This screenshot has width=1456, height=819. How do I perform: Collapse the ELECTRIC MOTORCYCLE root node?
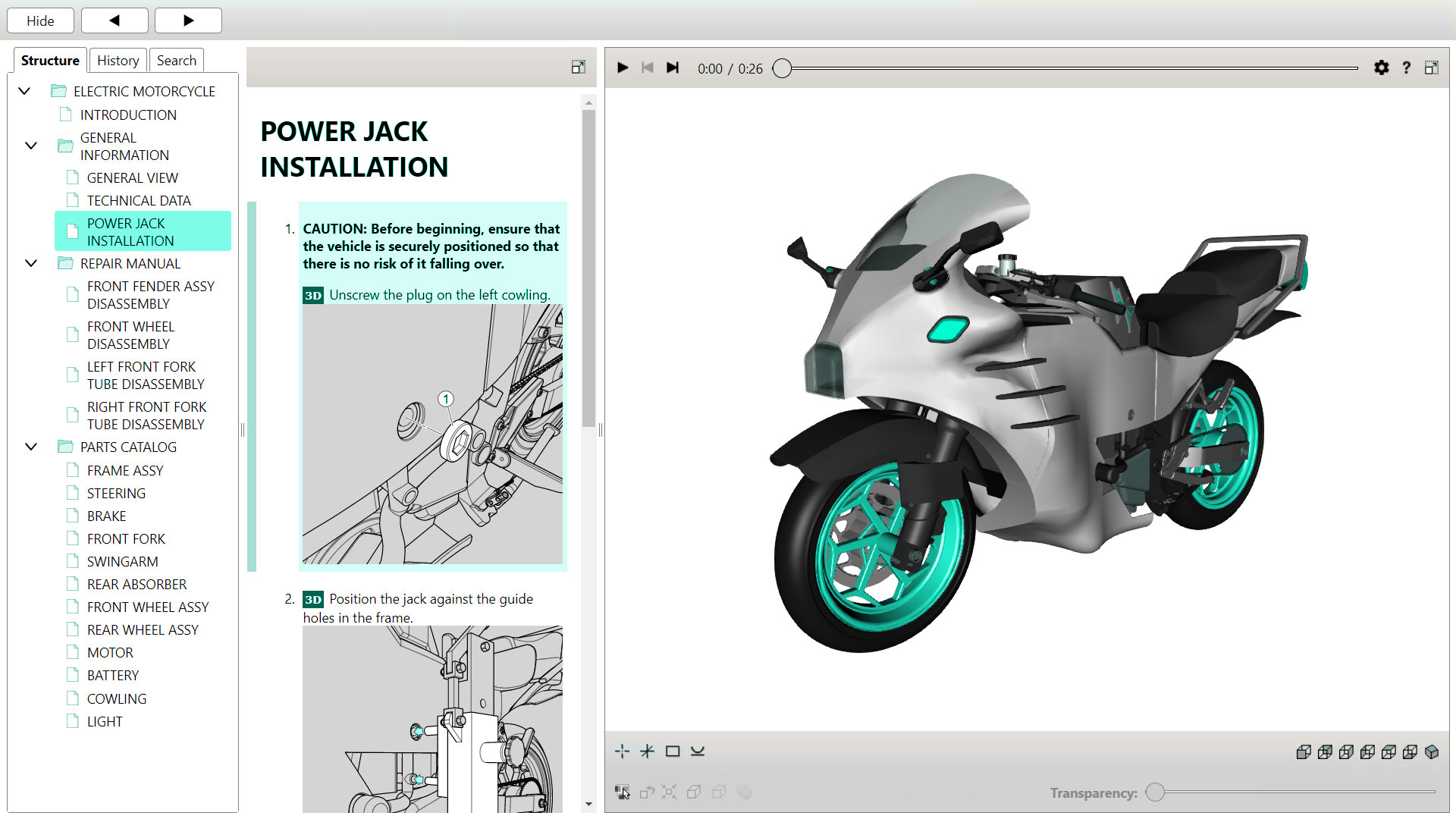pyautogui.click(x=24, y=91)
